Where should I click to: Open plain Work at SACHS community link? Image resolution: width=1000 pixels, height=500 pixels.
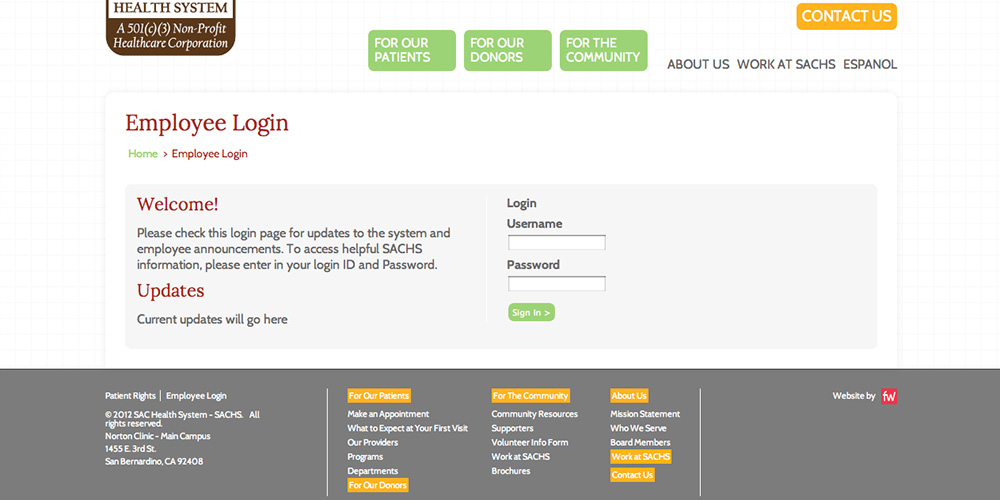coord(520,457)
